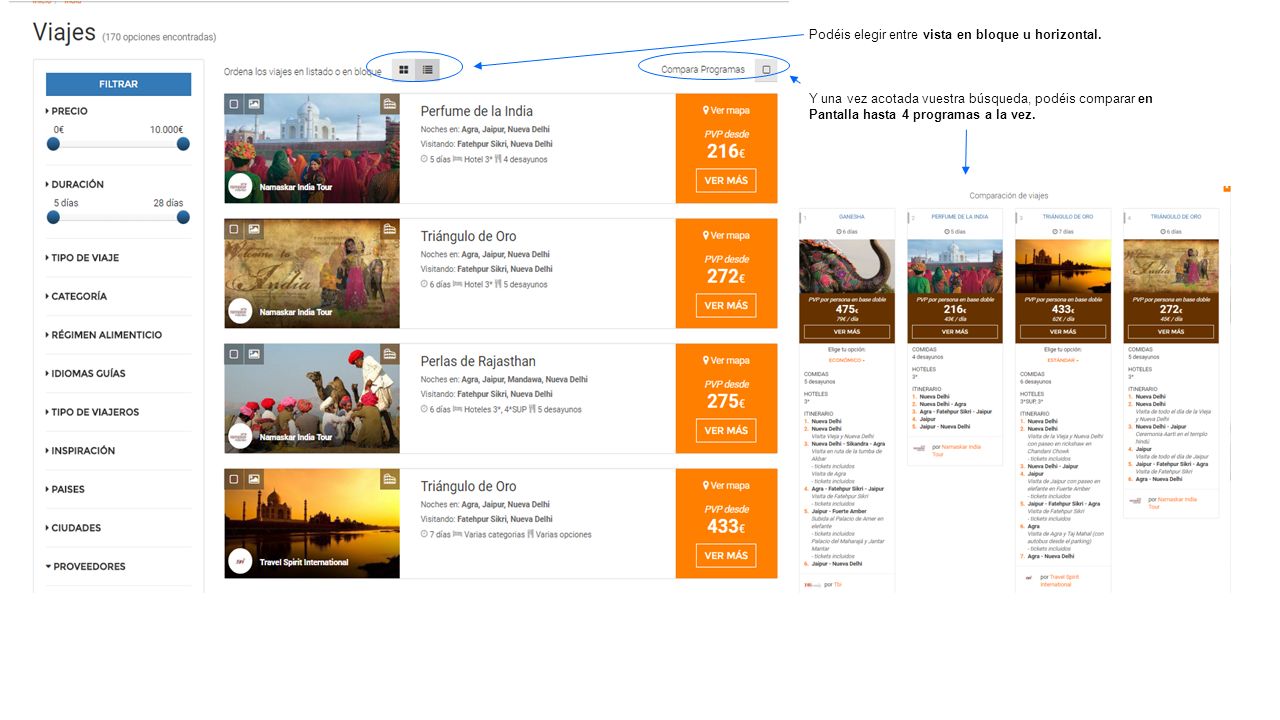Viewport: 1280px width, 720px height.
Task: Open Travel Spirit International link in comparison
Action: click(x=1059, y=580)
